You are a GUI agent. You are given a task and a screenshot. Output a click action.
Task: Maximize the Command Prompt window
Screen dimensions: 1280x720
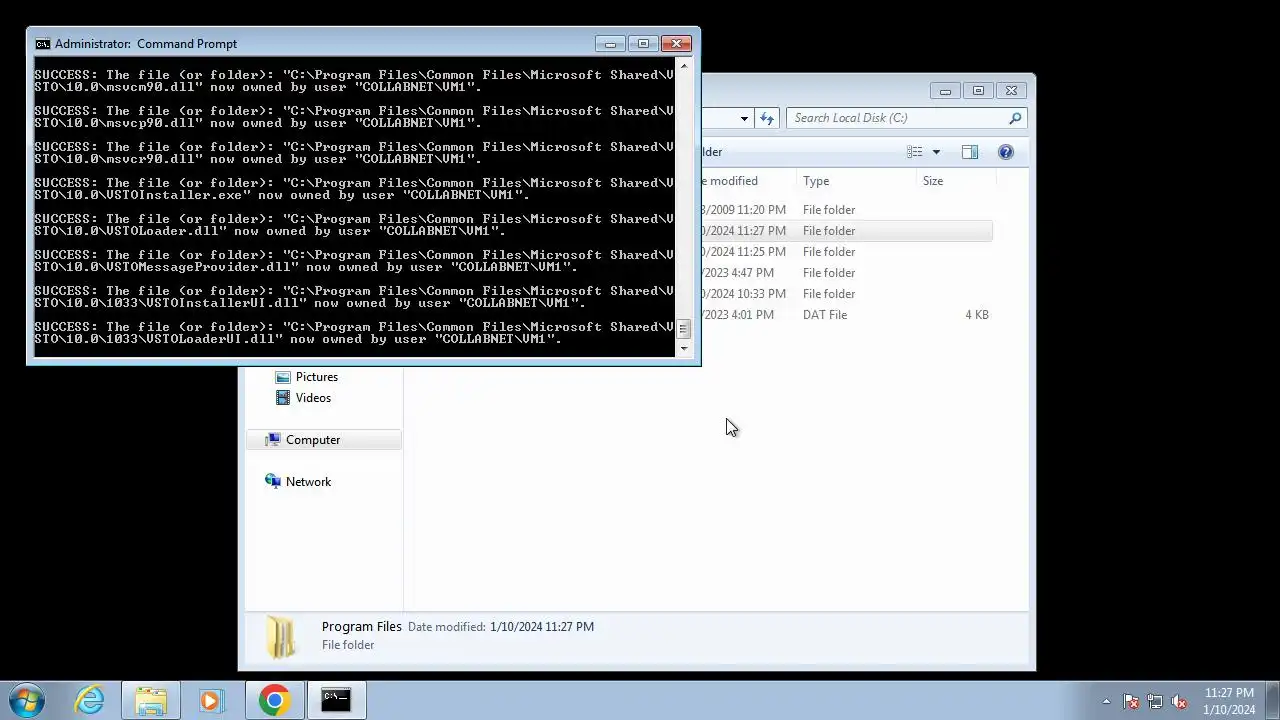643,43
